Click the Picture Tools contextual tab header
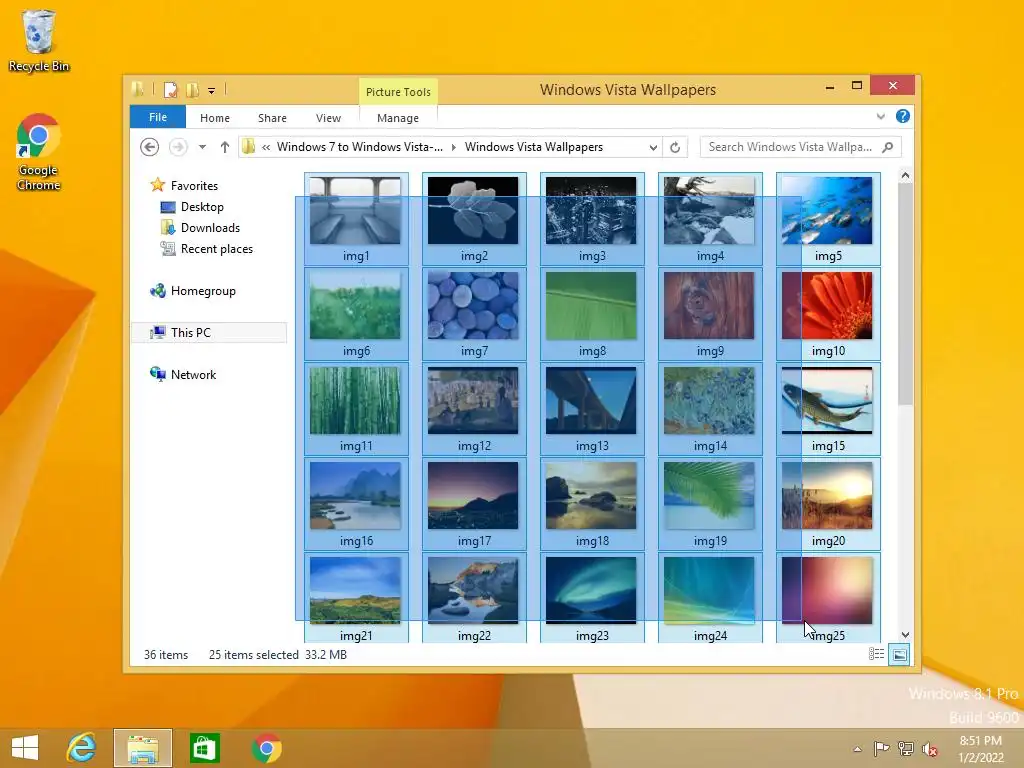Image resolution: width=1024 pixels, height=768 pixels. point(398,91)
